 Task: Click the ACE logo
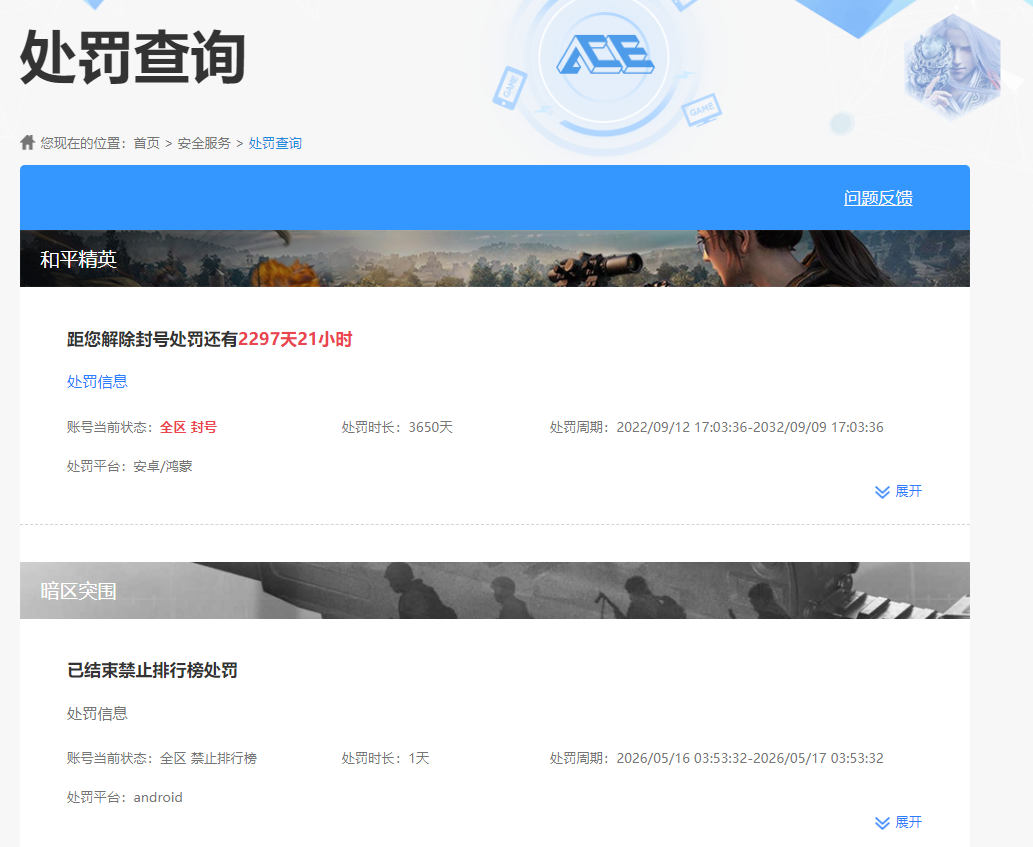(x=605, y=55)
